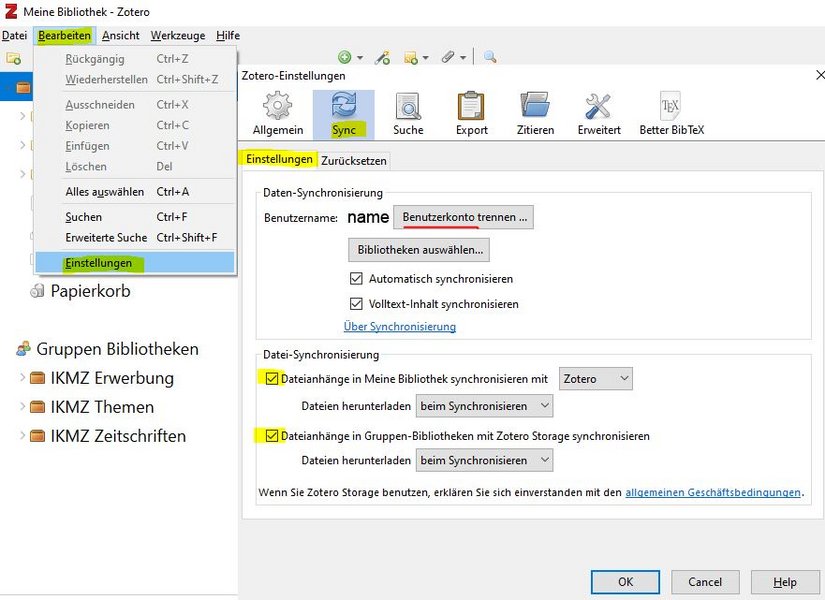The height and width of the screenshot is (600, 825).
Task: Open the Zotero storage method dropdown
Action: coord(596,378)
